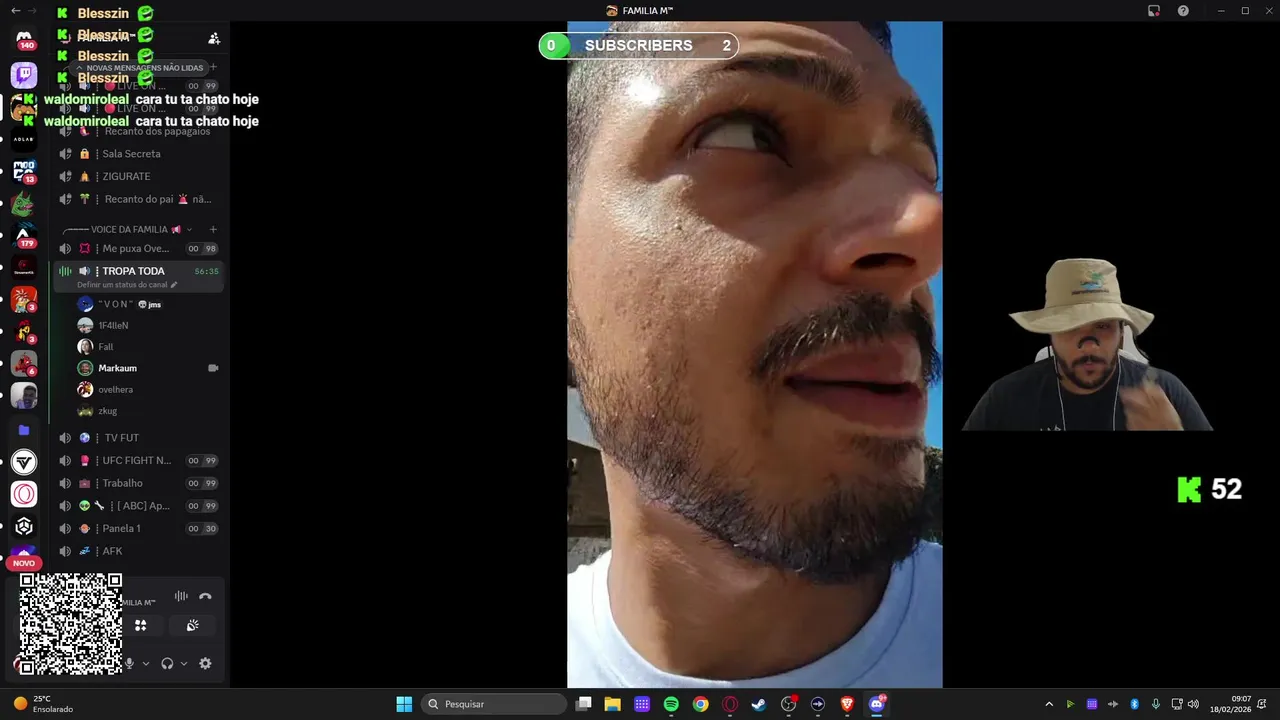Open the Opera GX server icon
The image size is (1280, 720).
tap(24, 494)
